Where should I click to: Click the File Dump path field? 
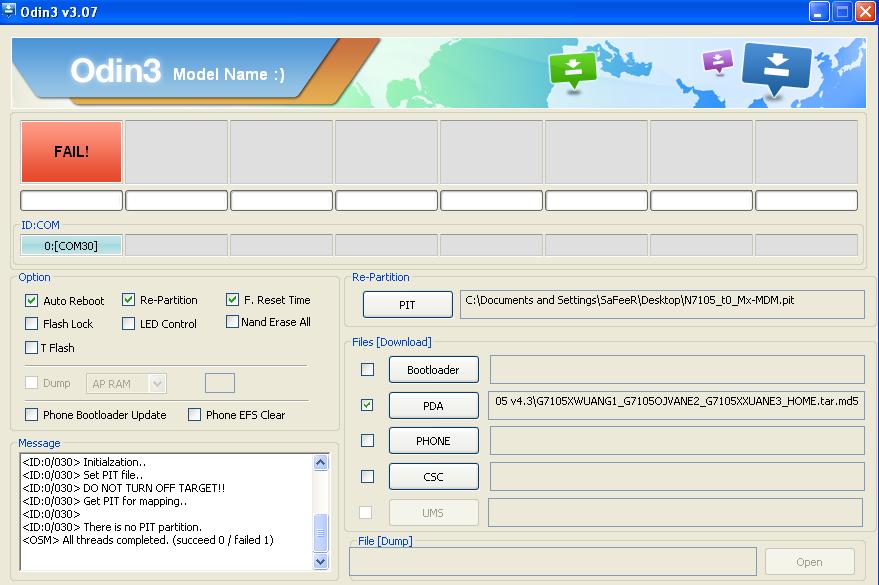553,561
